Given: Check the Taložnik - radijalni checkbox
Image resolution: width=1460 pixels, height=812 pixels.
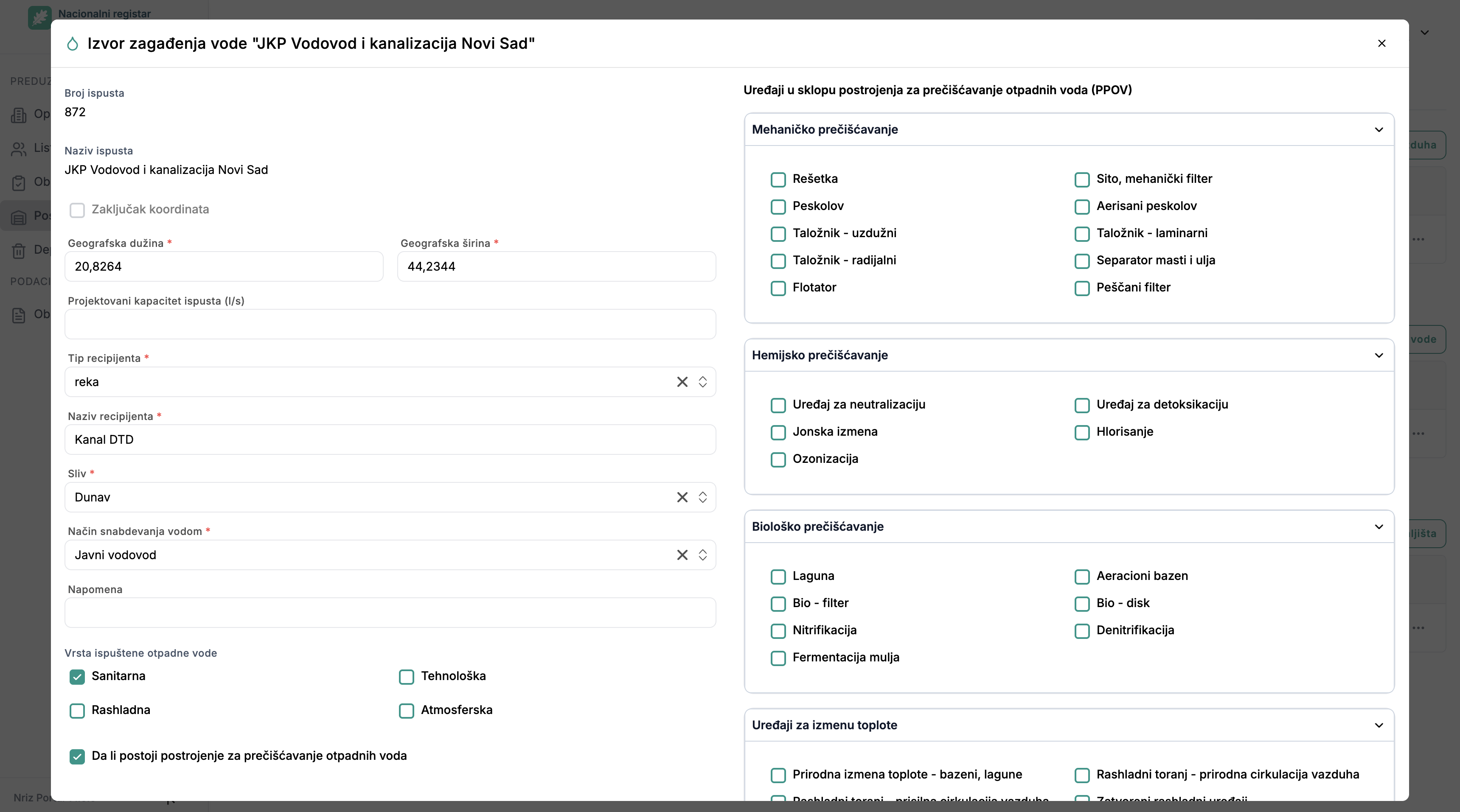Looking at the screenshot, I should [778, 261].
